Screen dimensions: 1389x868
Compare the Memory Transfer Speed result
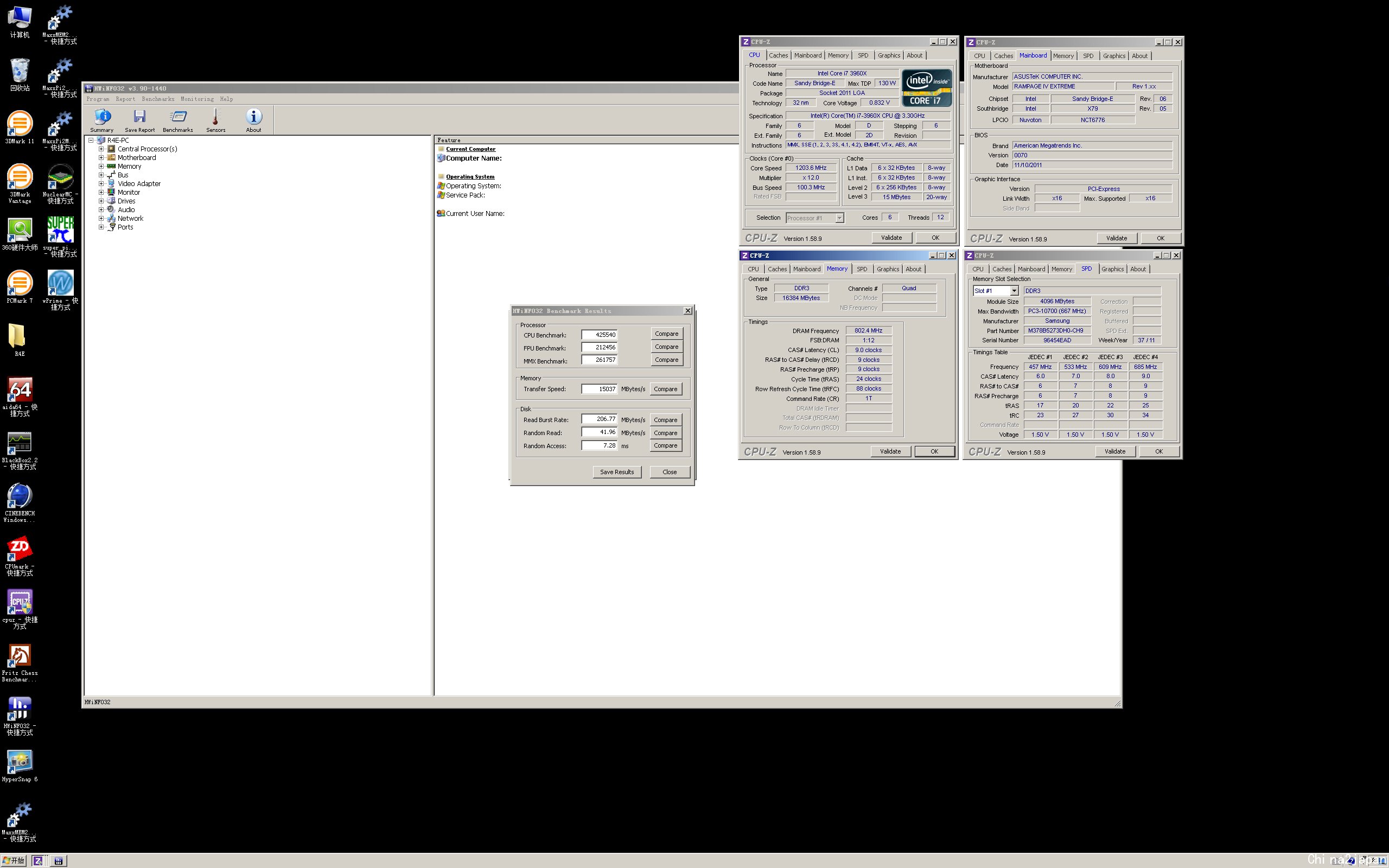point(666,389)
